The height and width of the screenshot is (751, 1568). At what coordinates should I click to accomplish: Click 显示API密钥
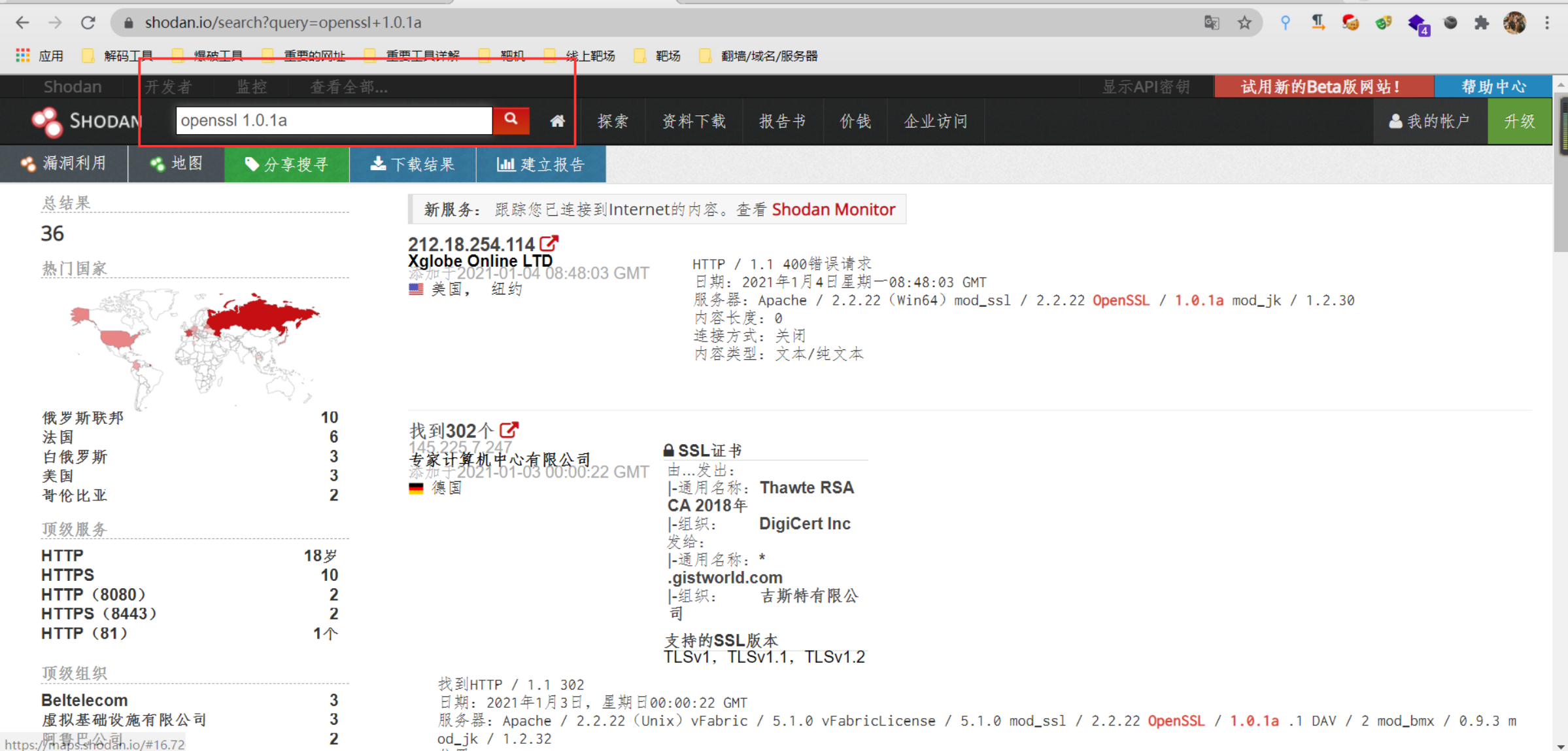point(1146,86)
